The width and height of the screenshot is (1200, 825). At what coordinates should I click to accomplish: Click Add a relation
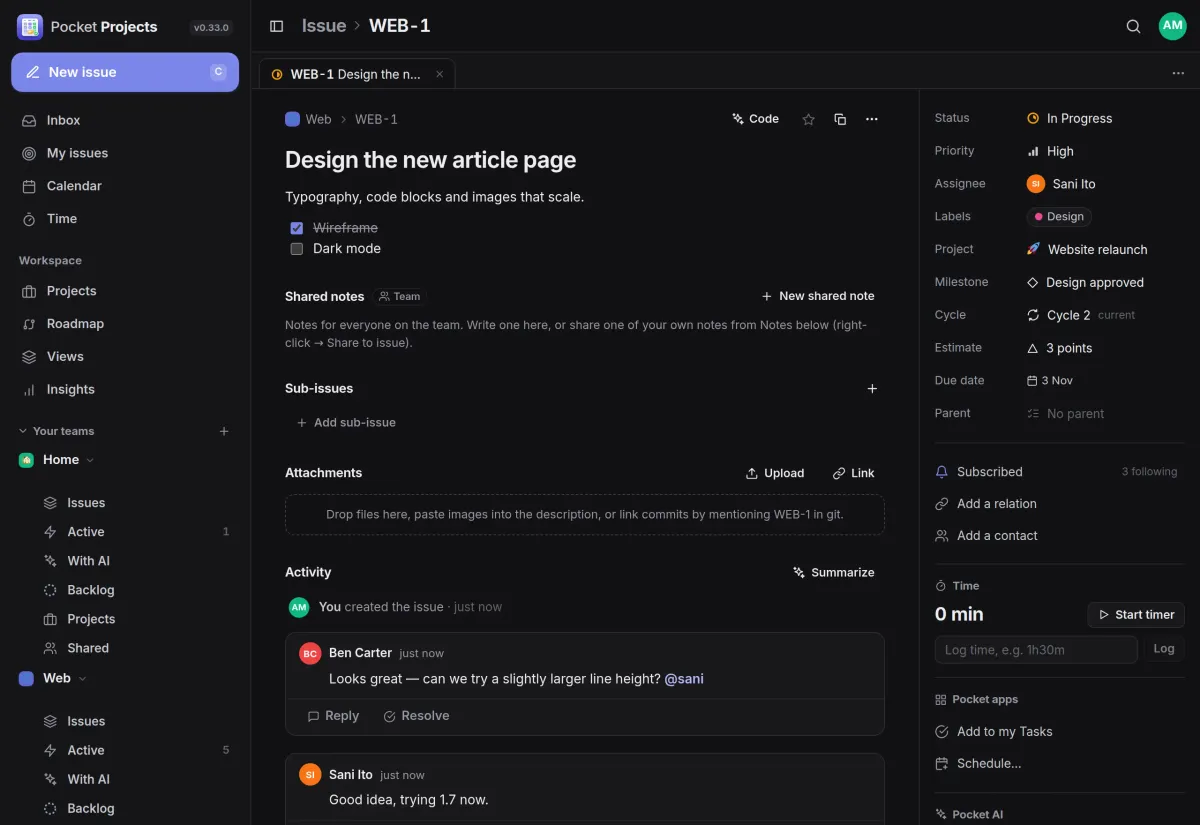click(x=986, y=504)
